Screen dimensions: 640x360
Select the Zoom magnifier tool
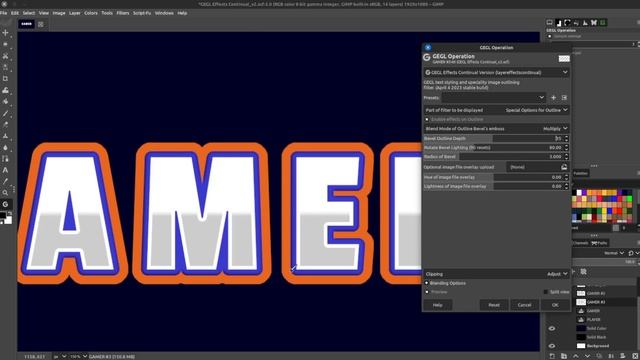click(5, 192)
